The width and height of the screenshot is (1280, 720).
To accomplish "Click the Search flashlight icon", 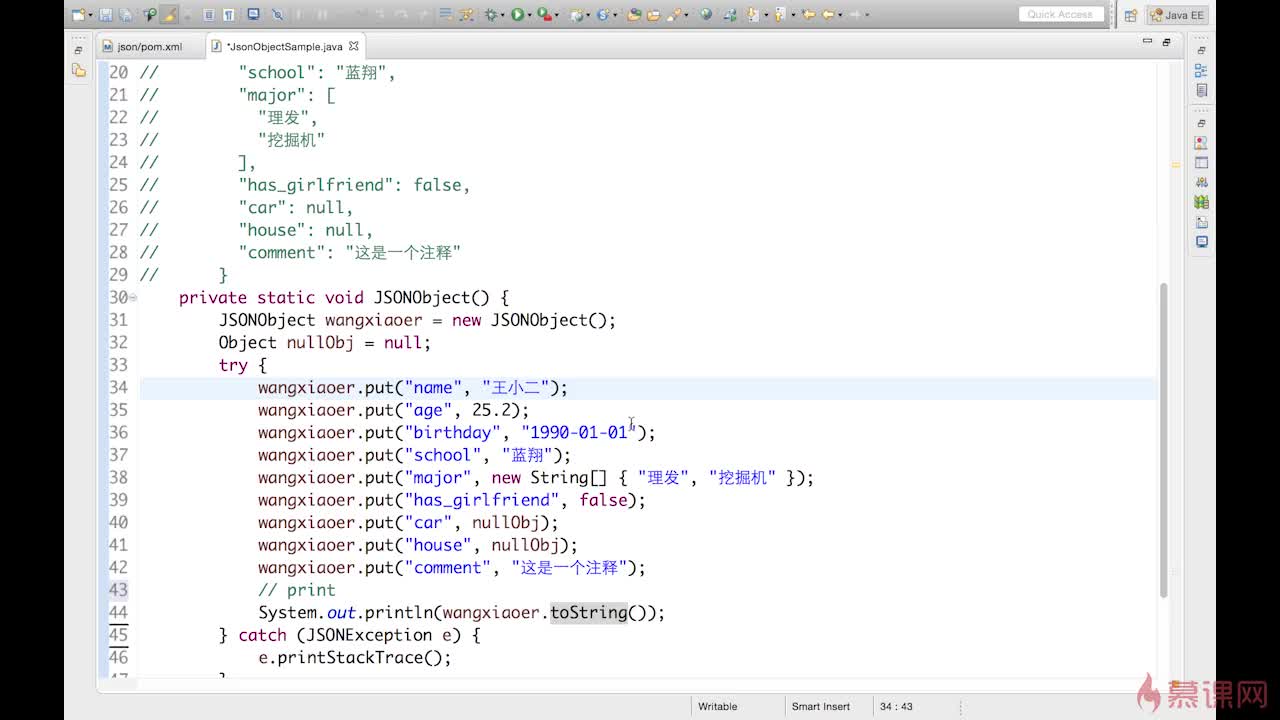I will pyautogui.click(x=673, y=14).
